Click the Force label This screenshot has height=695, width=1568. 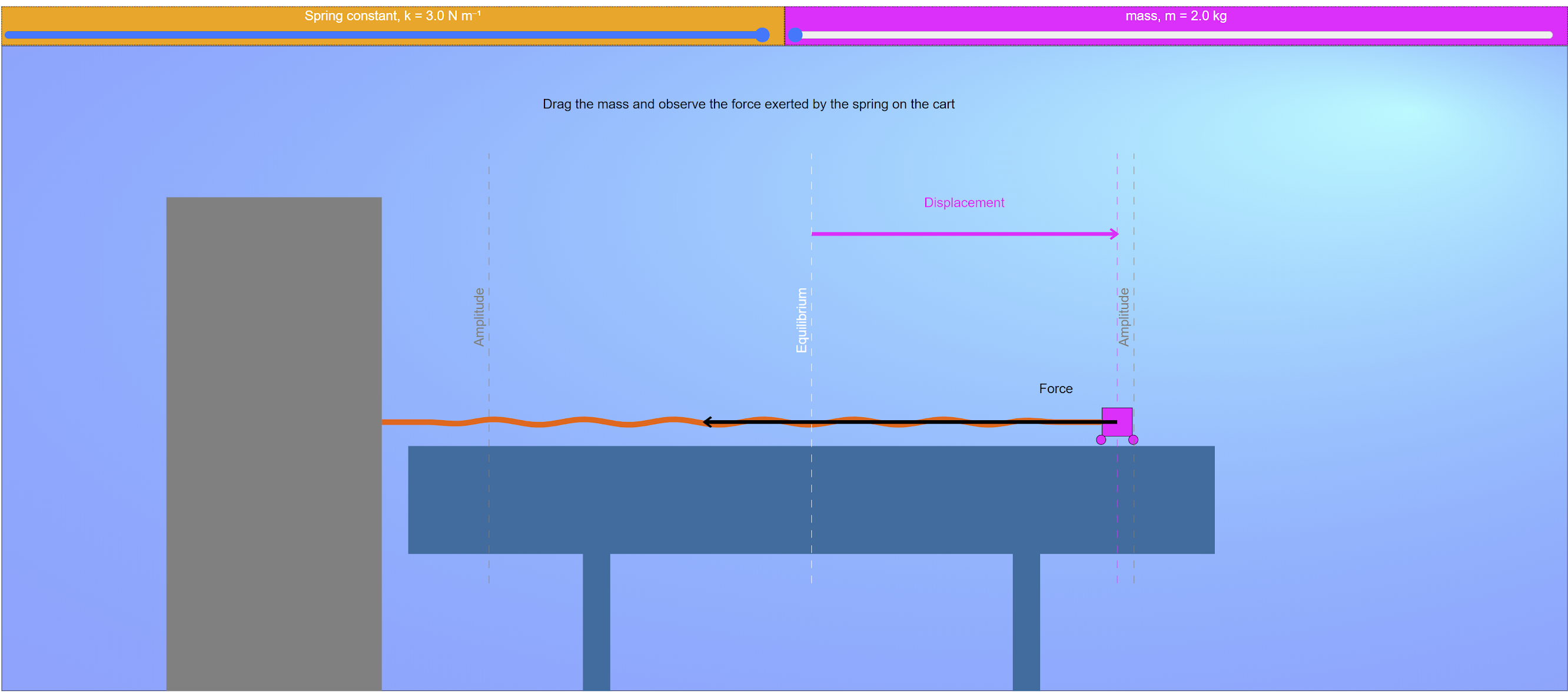tap(1055, 388)
